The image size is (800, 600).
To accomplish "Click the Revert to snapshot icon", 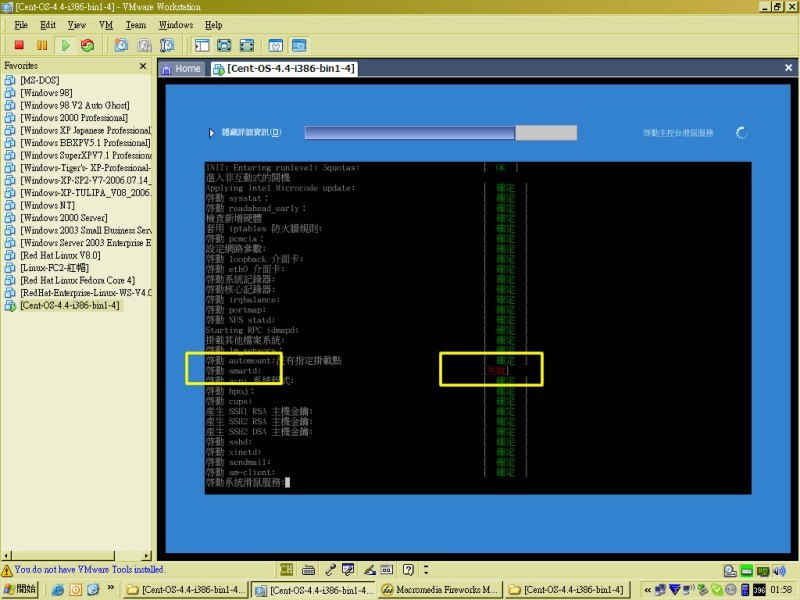I will (x=144, y=45).
